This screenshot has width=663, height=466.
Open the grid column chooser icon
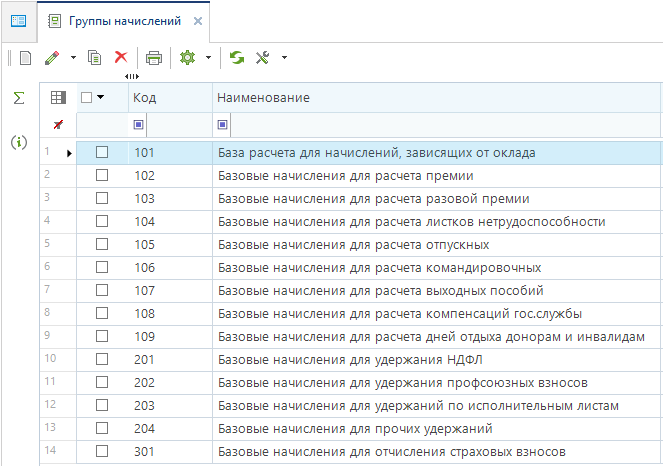click(x=58, y=98)
